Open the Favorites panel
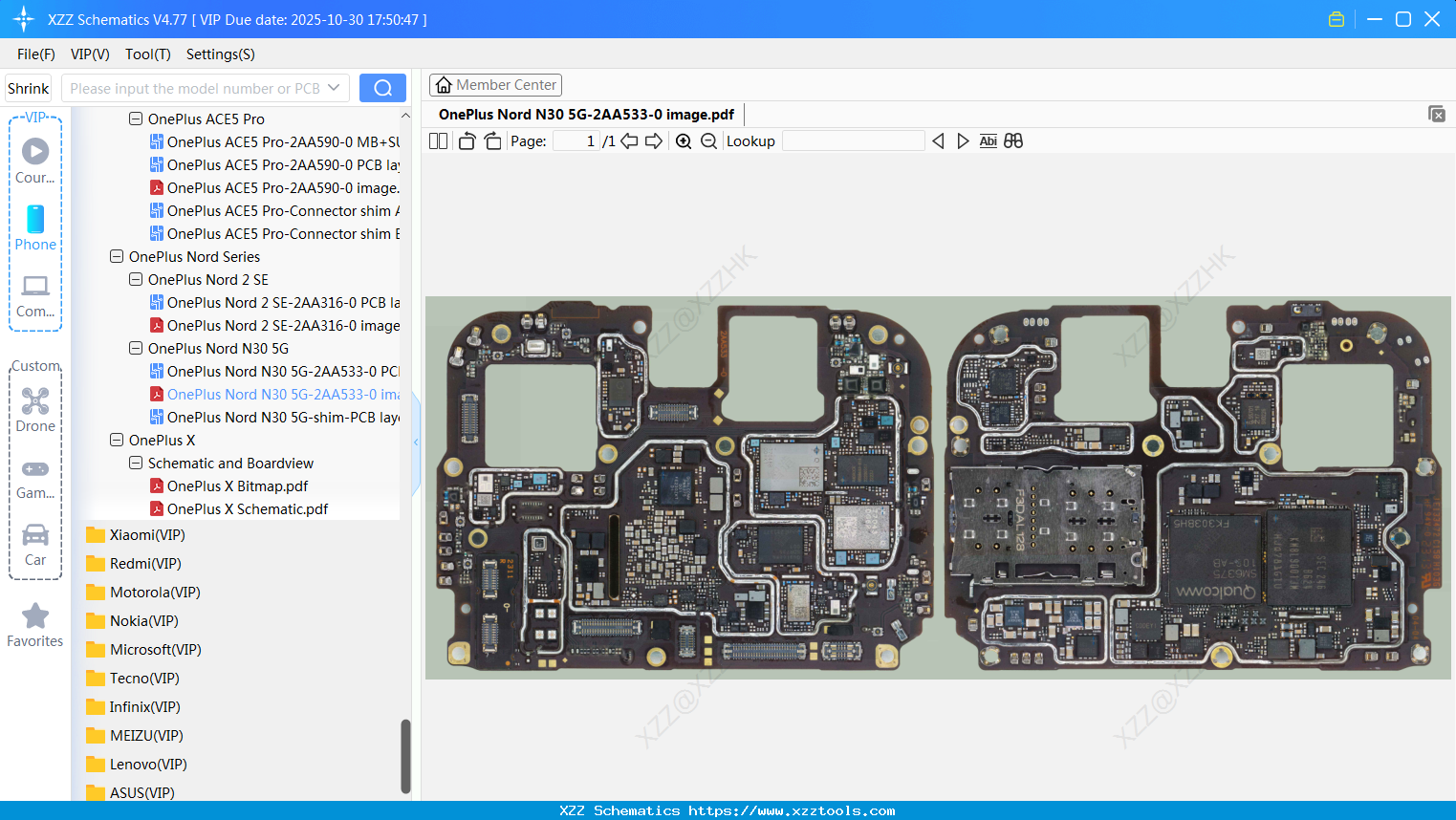 (x=34, y=623)
